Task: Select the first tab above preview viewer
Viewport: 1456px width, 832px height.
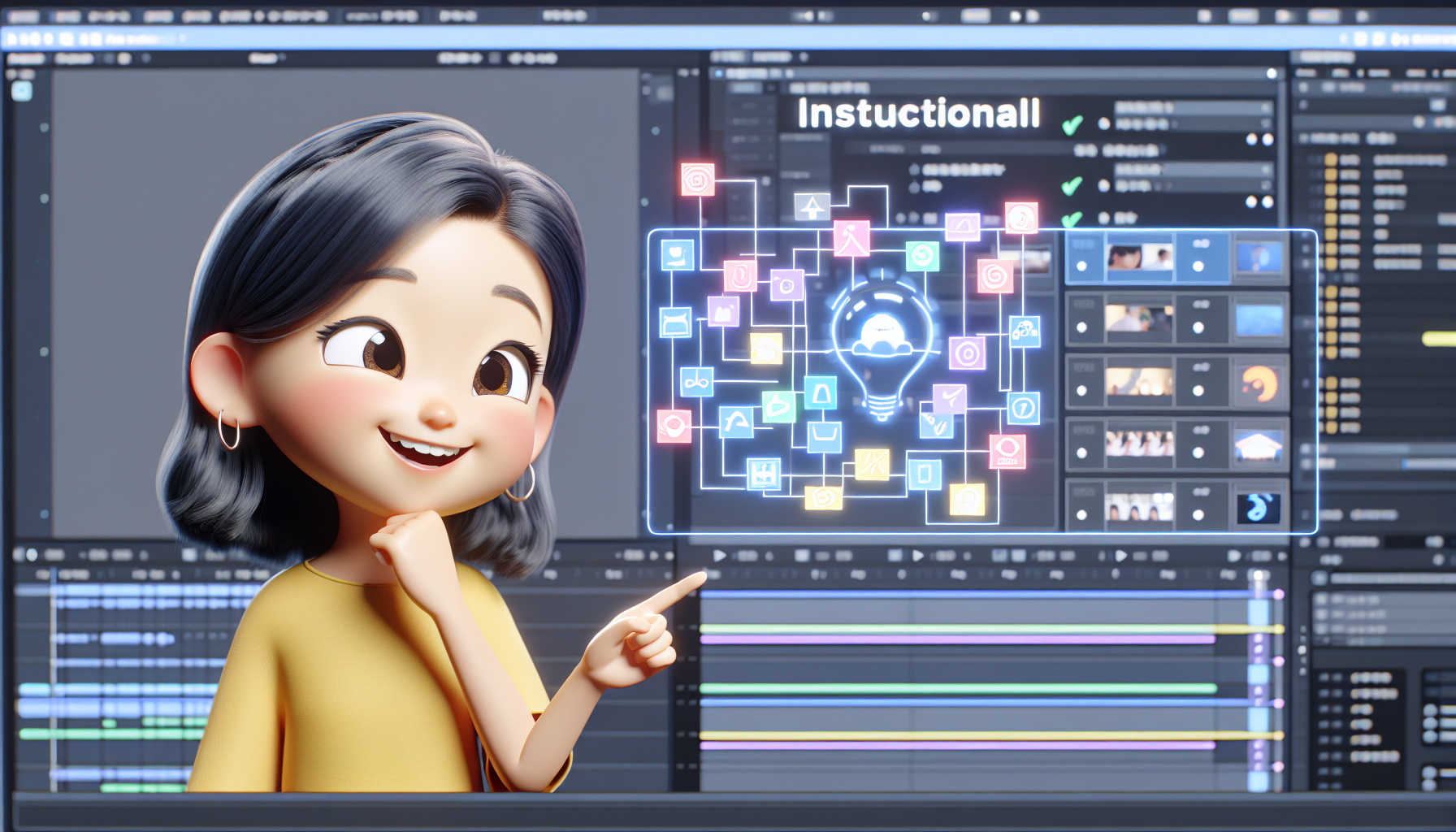Action: click(x=26, y=58)
